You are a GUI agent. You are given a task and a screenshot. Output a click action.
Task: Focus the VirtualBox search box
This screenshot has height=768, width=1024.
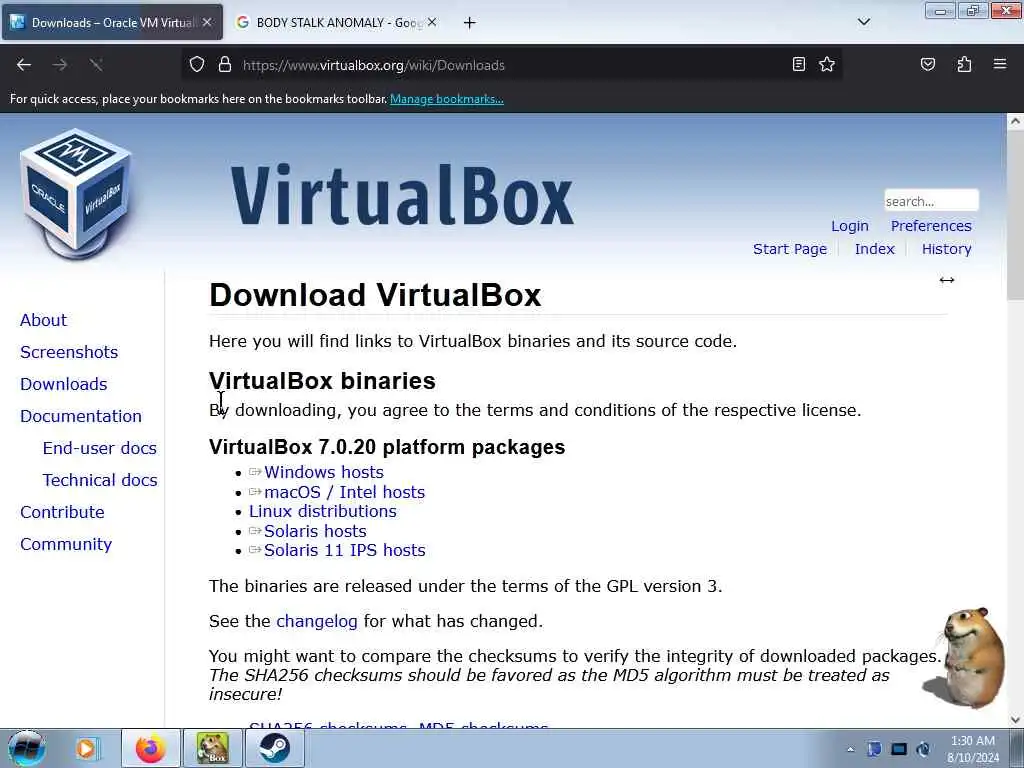point(931,200)
